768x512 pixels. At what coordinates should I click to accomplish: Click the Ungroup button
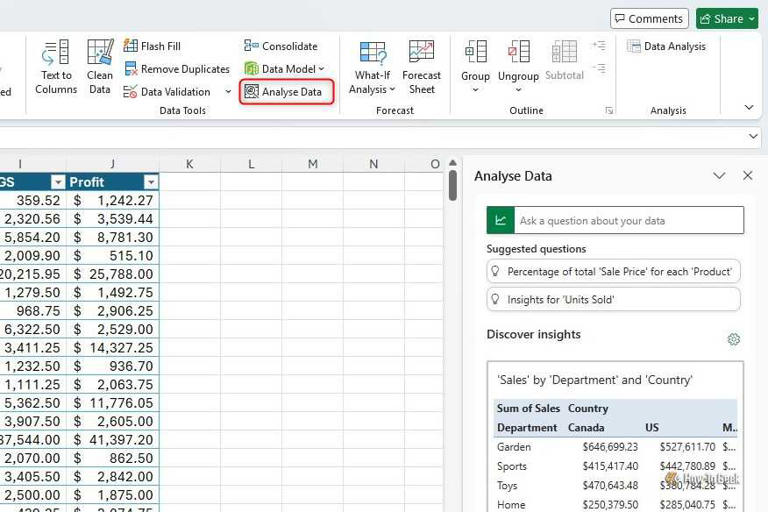click(x=518, y=59)
